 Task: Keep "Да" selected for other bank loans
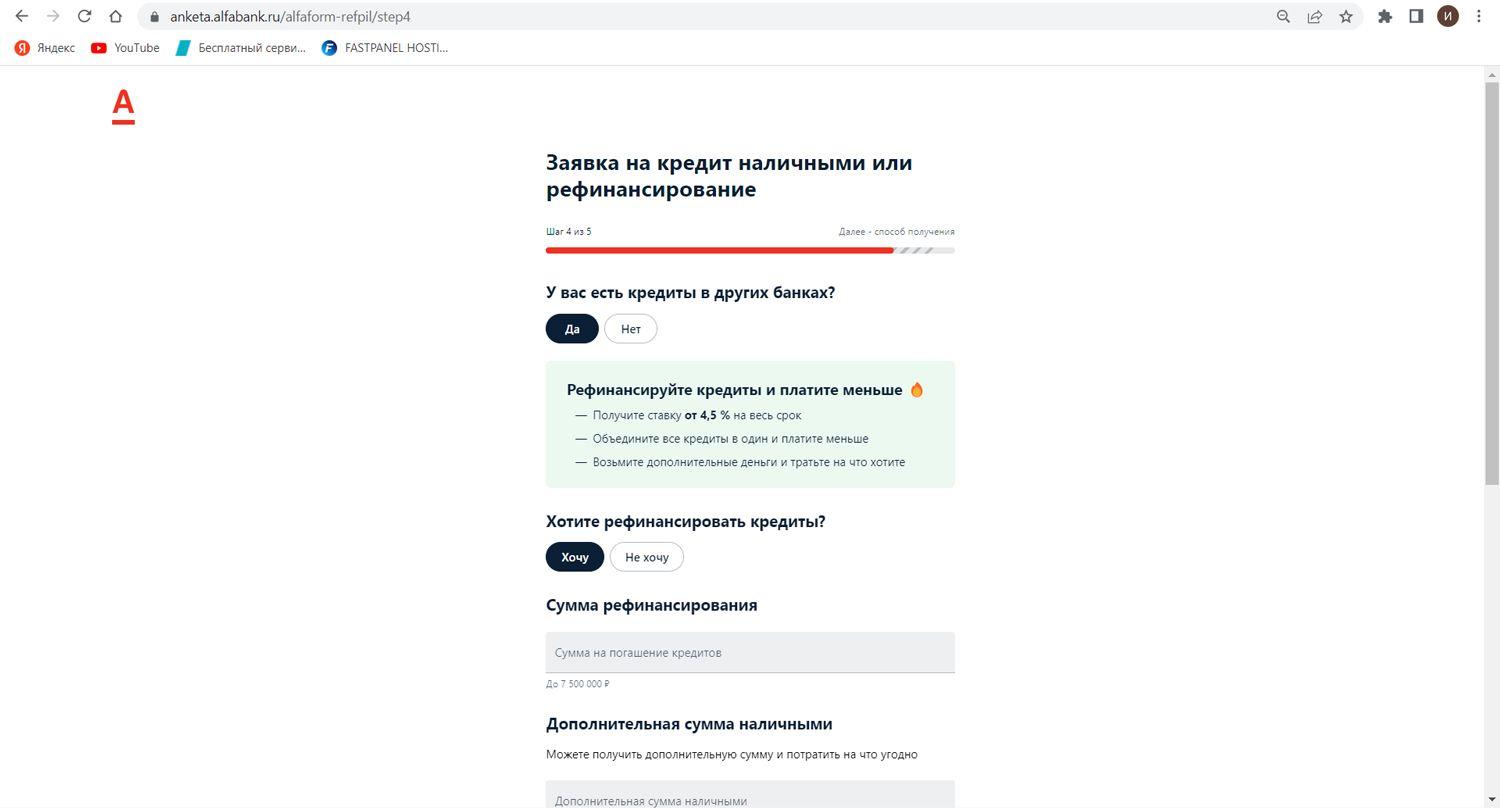pyautogui.click(x=571, y=328)
